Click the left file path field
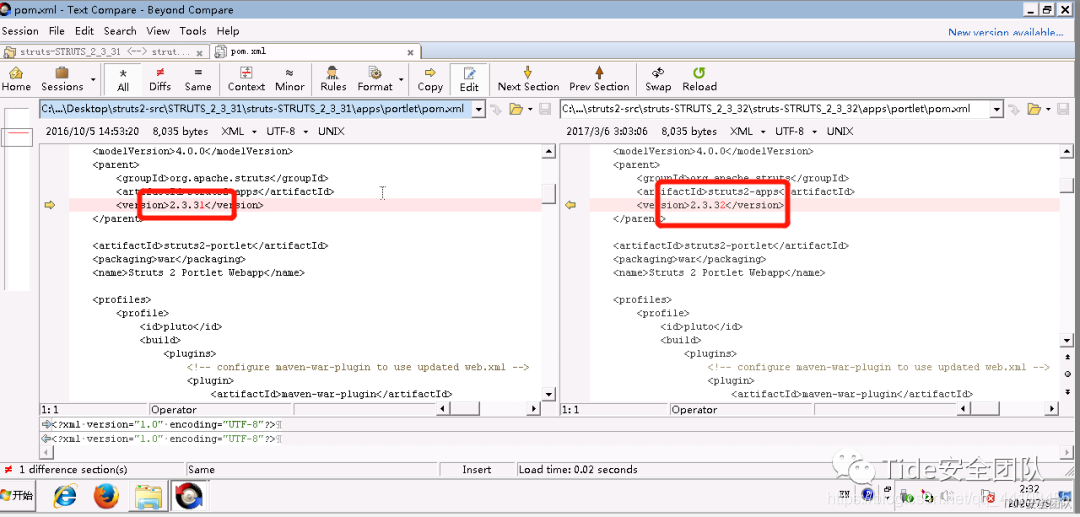Image resolution: width=1080 pixels, height=517 pixels. tap(255, 109)
